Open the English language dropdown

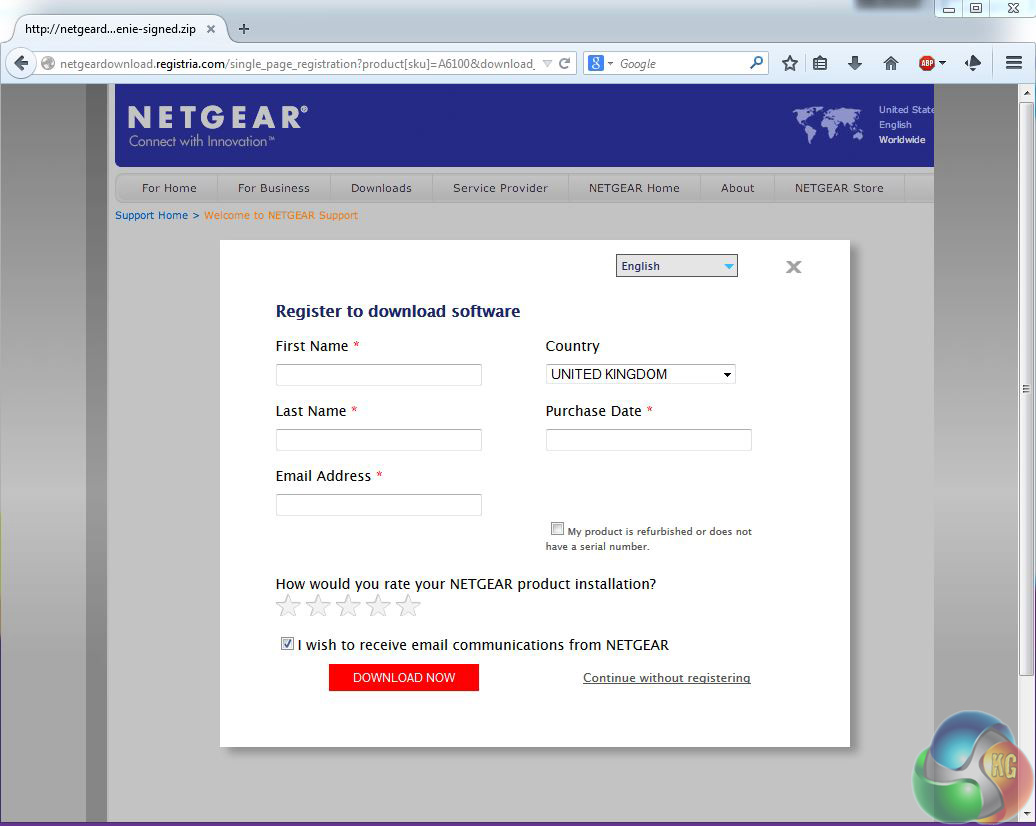click(x=677, y=266)
